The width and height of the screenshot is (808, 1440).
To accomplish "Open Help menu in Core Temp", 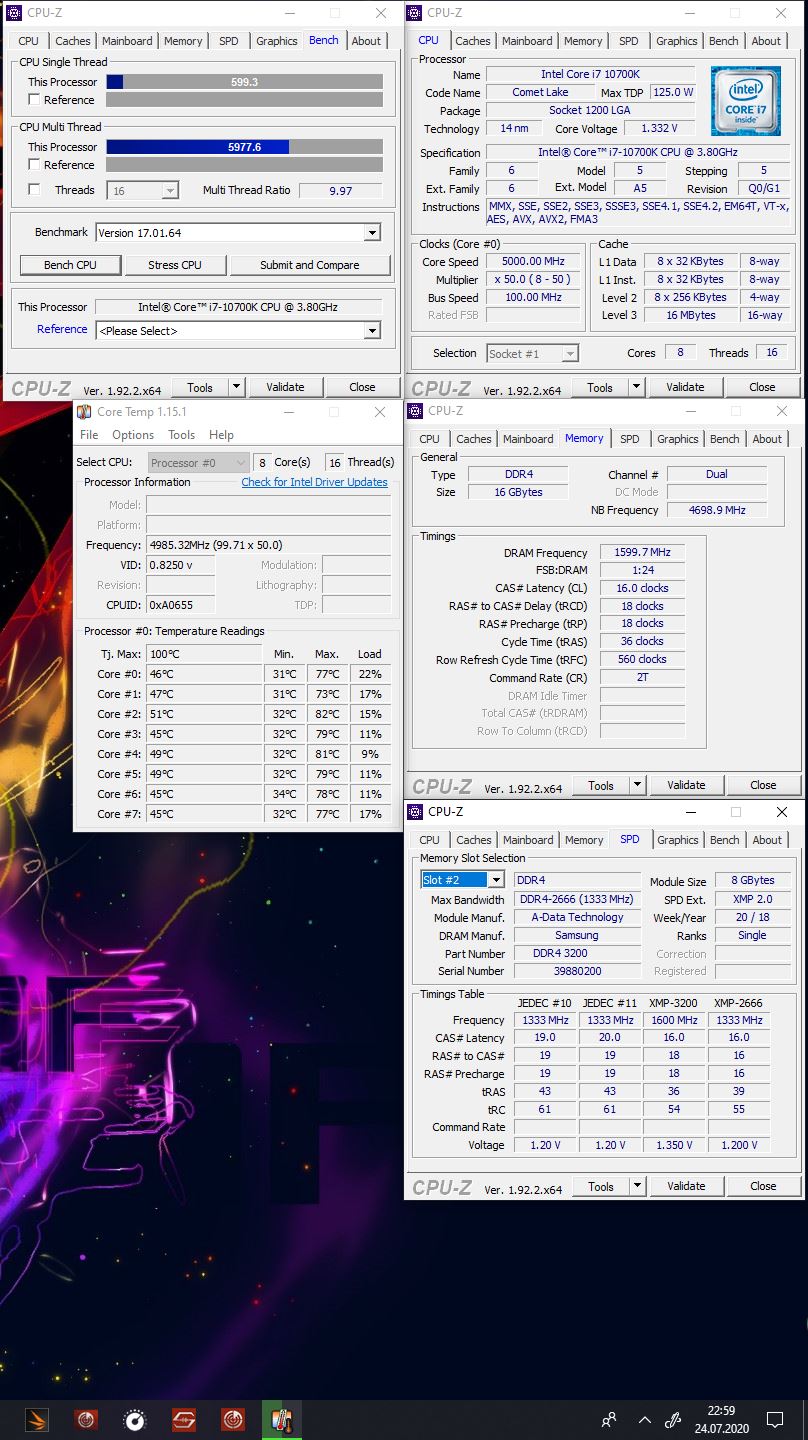I will pyautogui.click(x=221, y=435).
